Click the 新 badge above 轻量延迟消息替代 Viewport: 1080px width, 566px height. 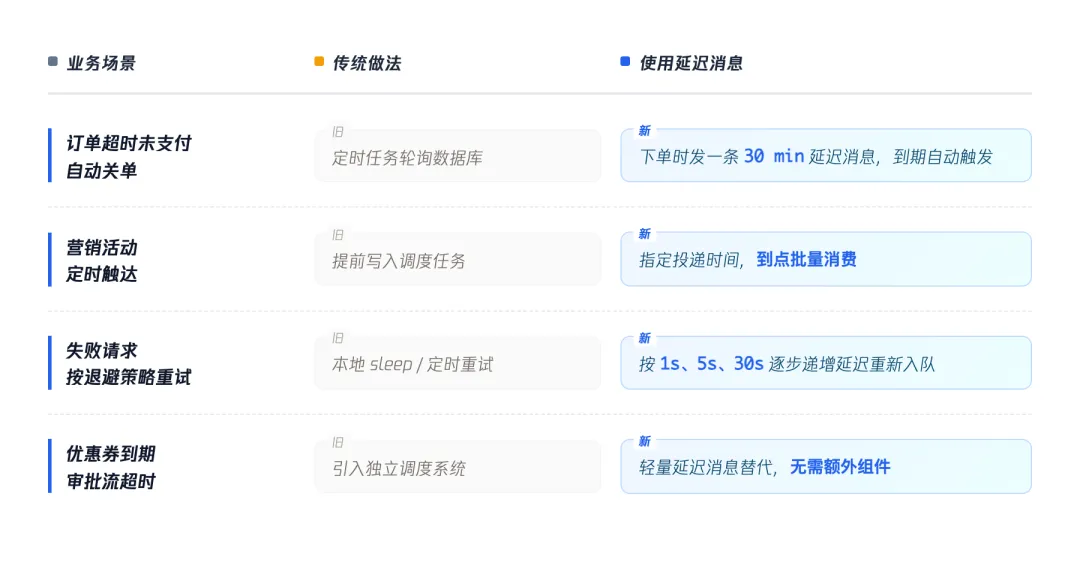click(645, 441)
